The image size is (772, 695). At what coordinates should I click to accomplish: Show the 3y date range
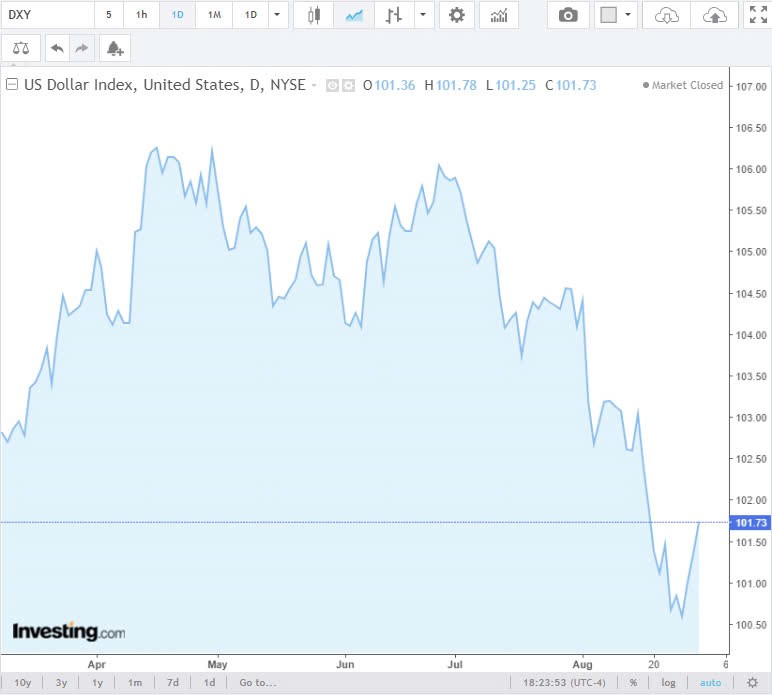coord(61,683)
